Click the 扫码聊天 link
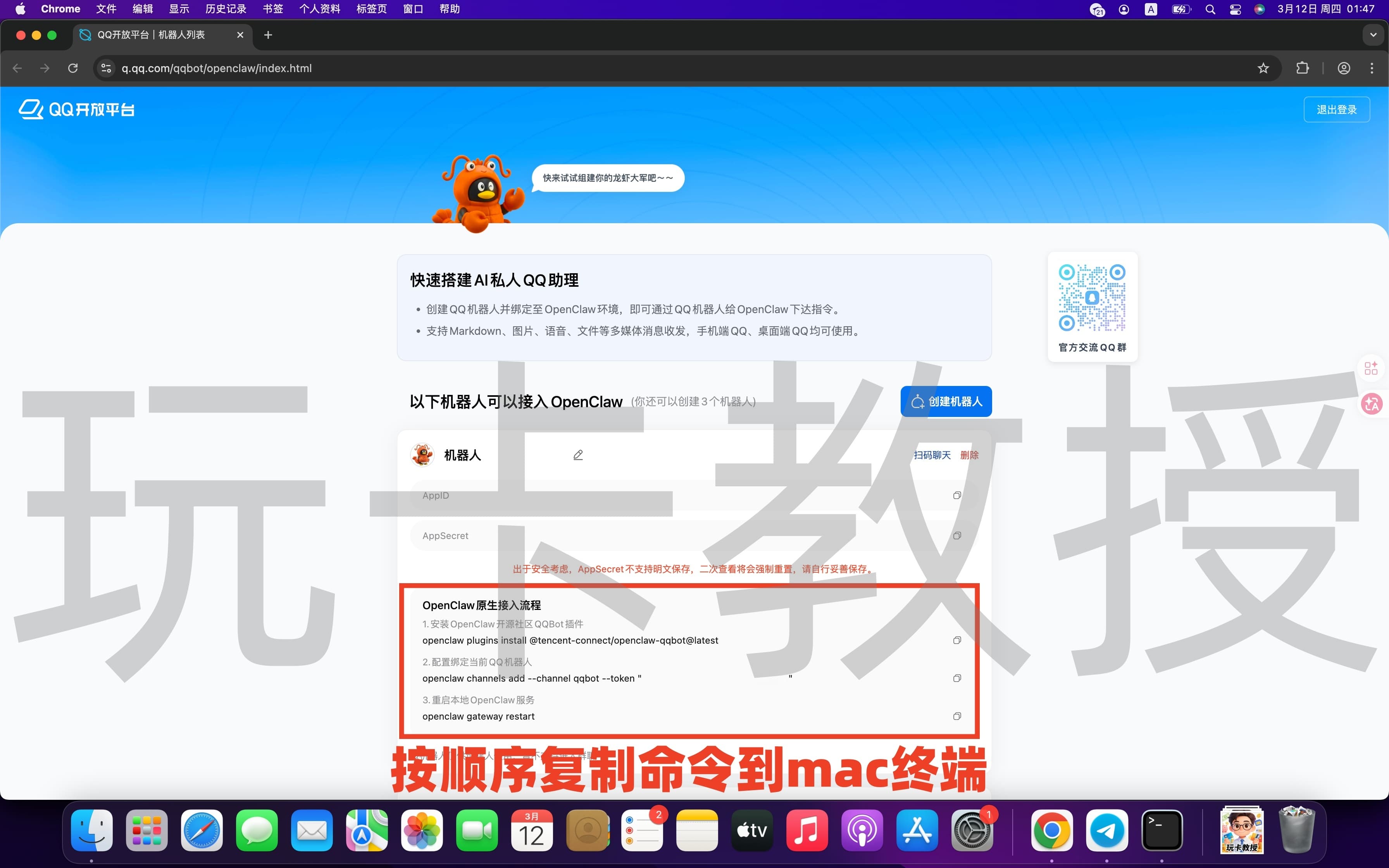Viewport: 1389px width, 868px height. pos(932,455)
